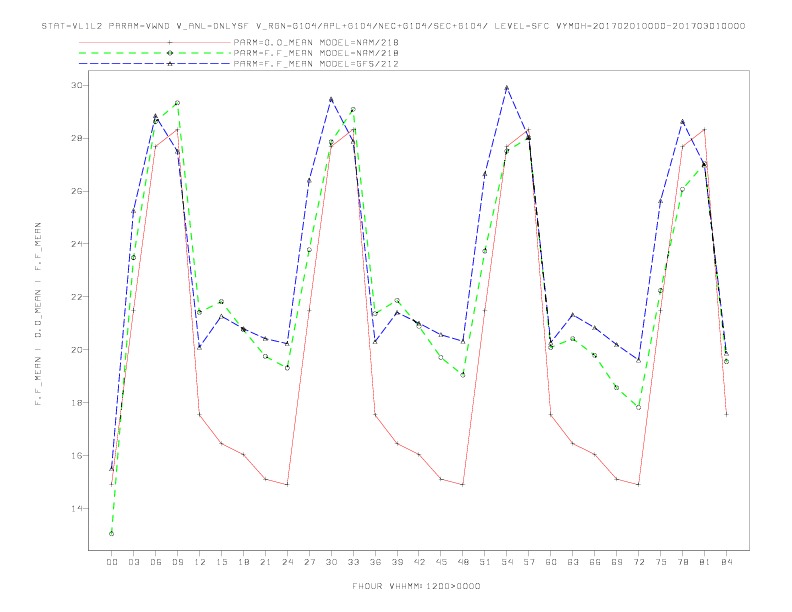The width and height of the screenshot is (792, 612).
Task: Click y-axis tick label 24
Action: (x=75, y=244)
